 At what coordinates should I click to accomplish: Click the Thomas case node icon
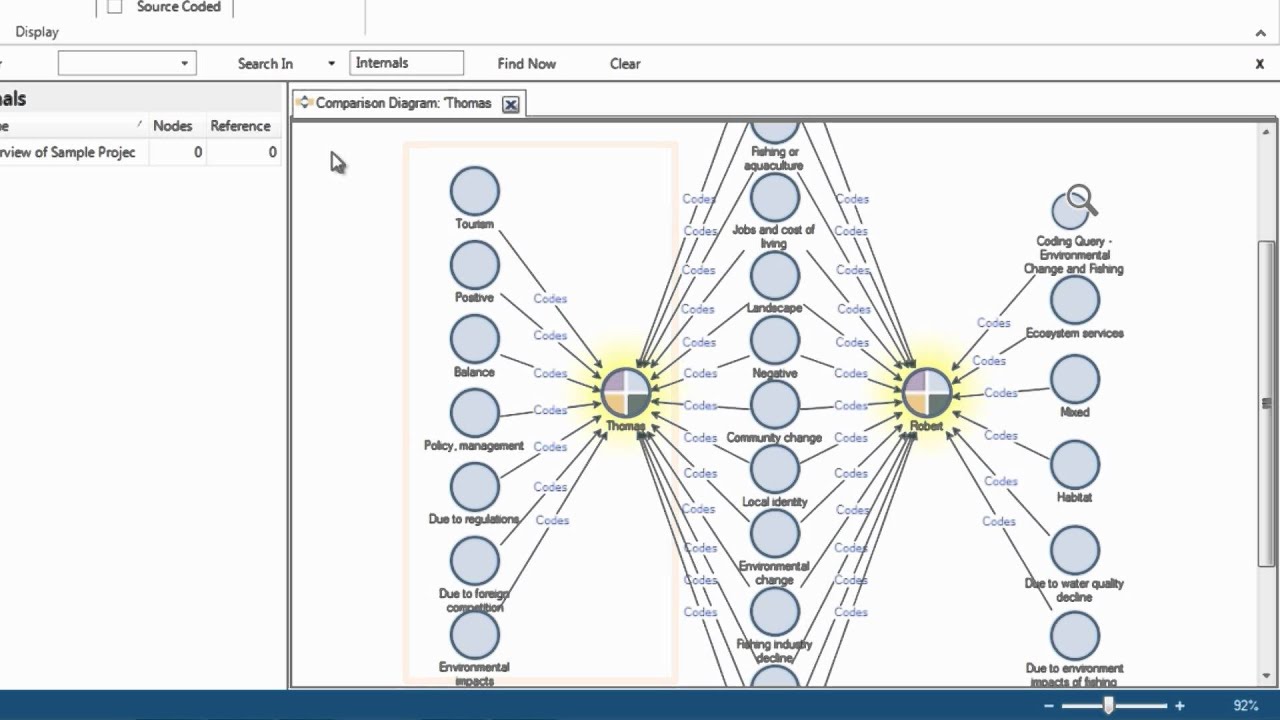tap(626, 392)
